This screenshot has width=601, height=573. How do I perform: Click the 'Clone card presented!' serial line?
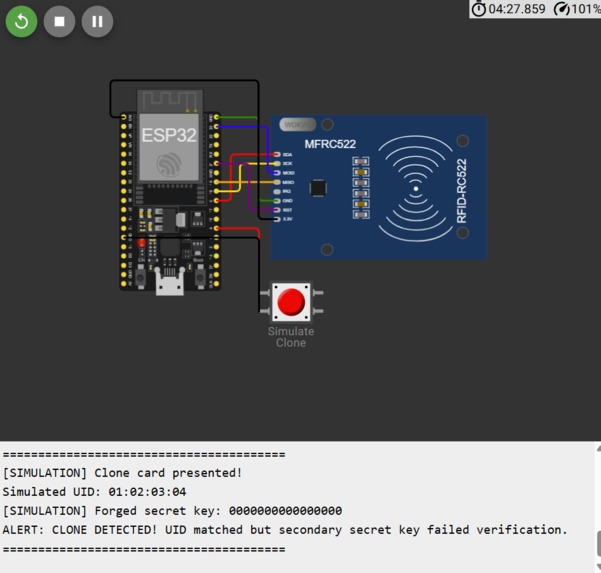(122, 473)
